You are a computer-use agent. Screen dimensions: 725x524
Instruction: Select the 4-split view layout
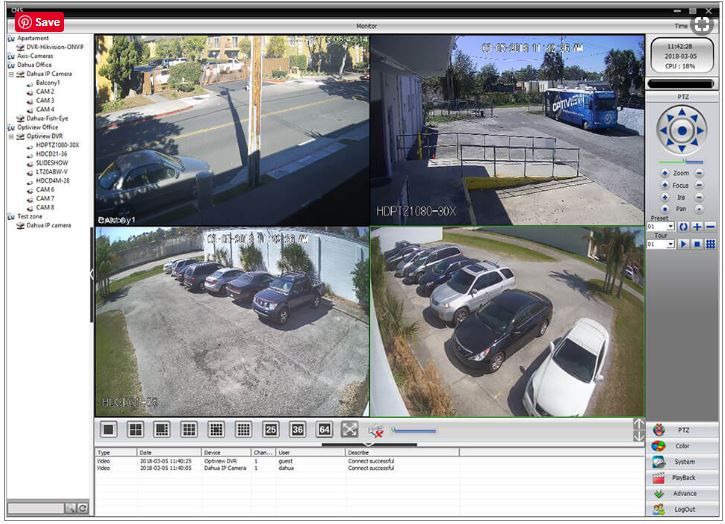coord(135,429)
